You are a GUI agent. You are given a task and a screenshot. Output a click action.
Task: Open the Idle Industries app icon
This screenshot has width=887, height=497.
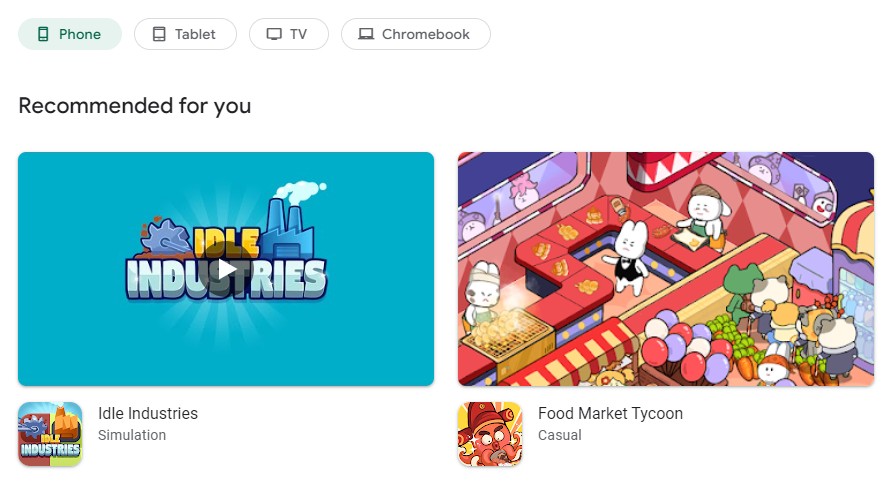tap(50, 434)
